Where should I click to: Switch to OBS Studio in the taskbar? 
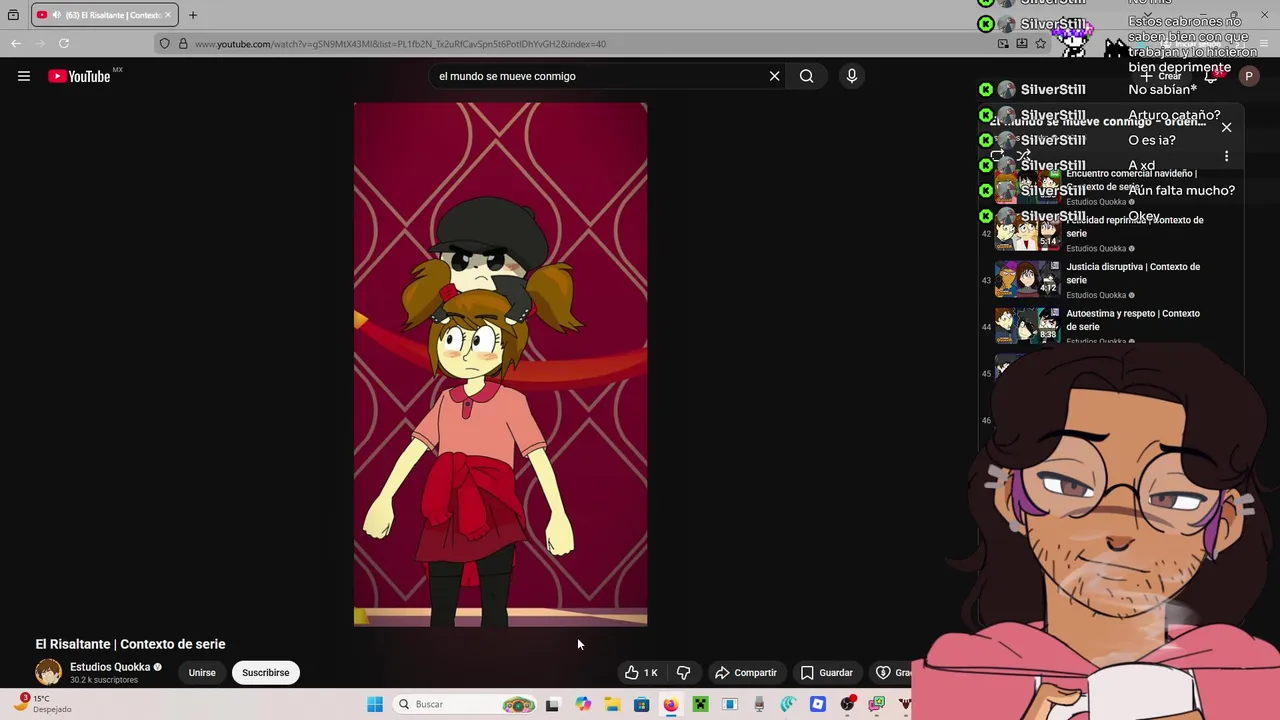coord(847,704)
